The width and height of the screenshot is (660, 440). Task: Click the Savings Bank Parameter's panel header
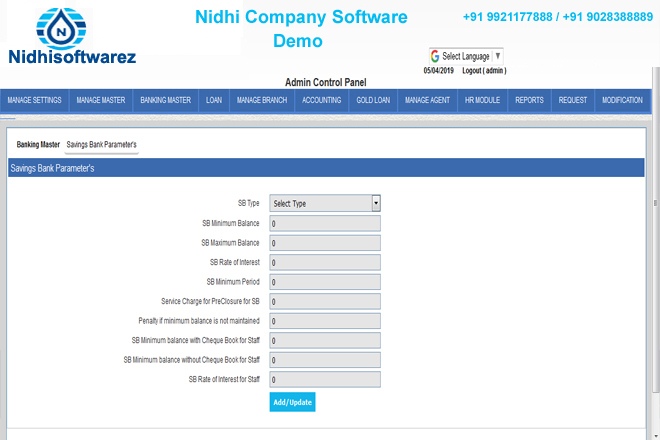[x=326, y=168]
